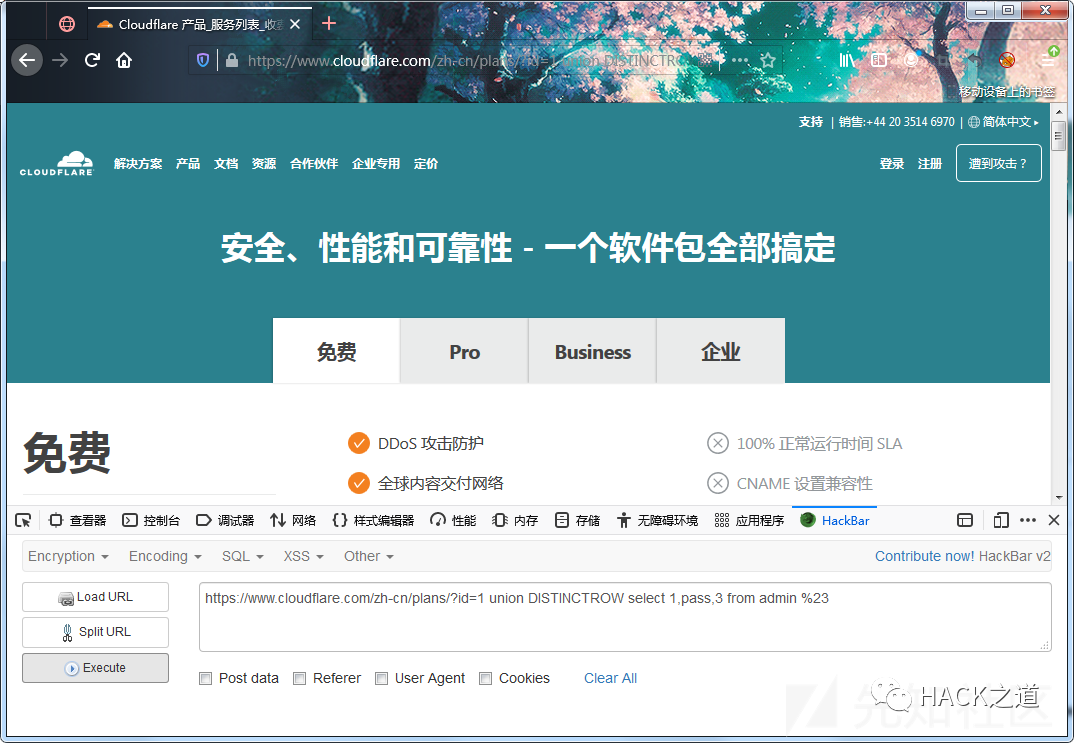This screenshot has height=743, width=1074.
Task: Execute the HackBar request
Action: pos(95,668)
